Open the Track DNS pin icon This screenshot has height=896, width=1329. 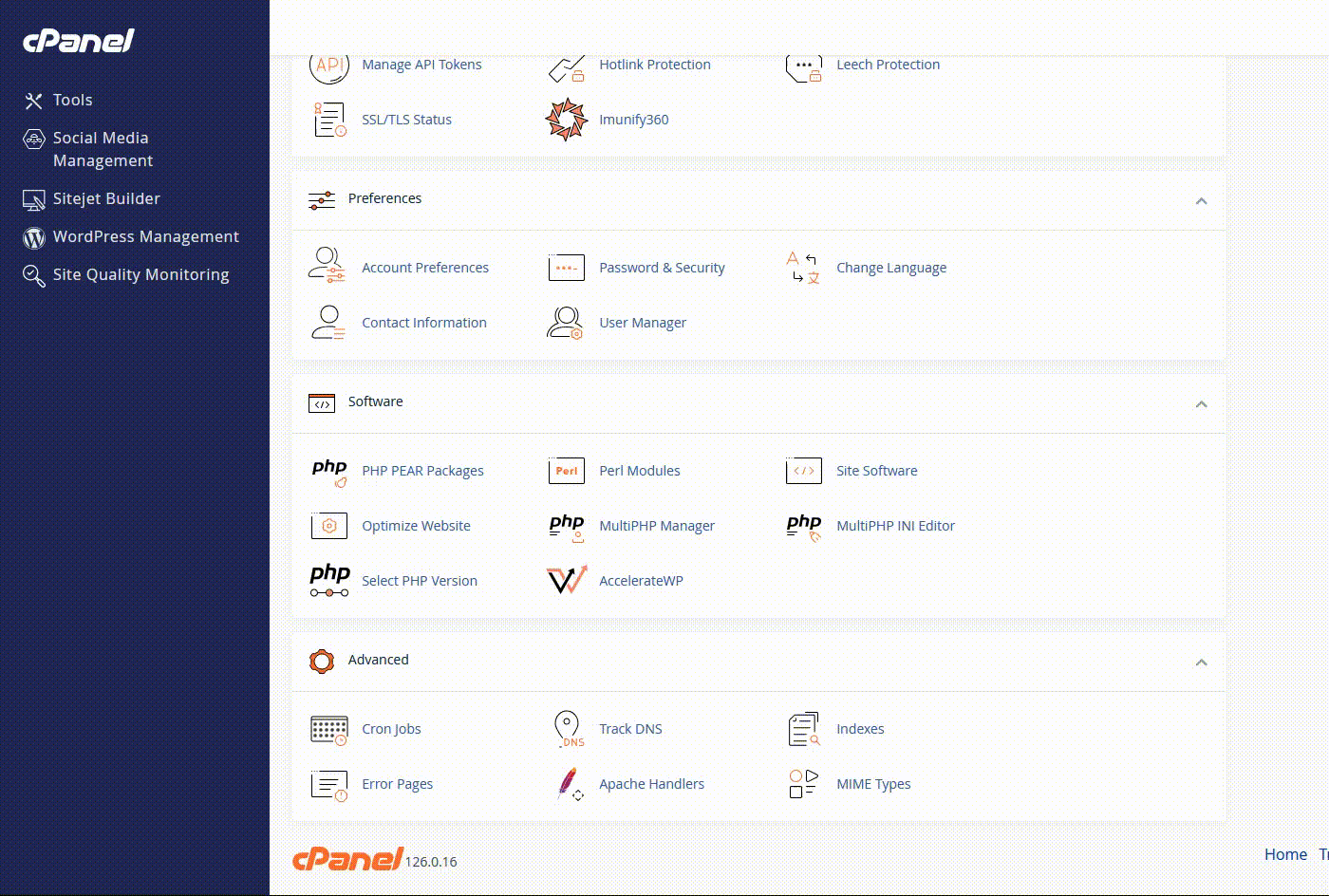pyautogui.click(x=567, y=729)
